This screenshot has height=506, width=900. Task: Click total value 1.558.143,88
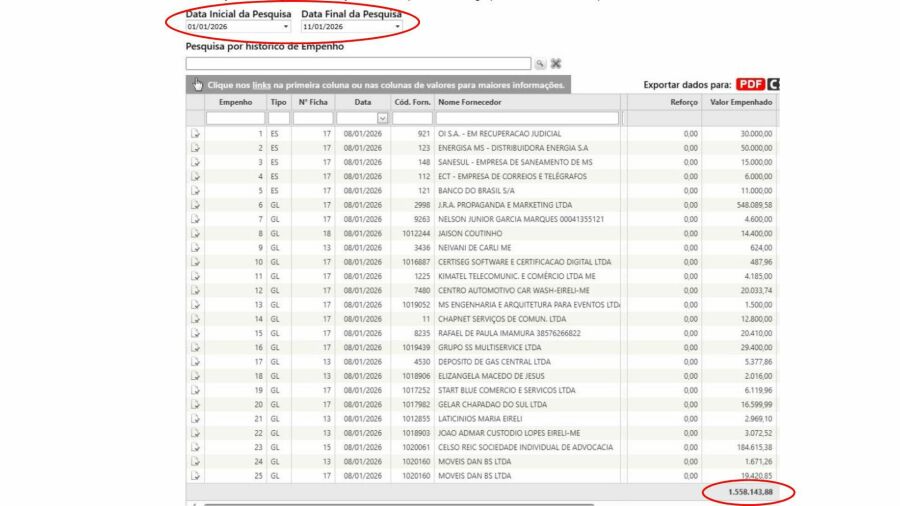pyautogui.click(x=750, y=492)
